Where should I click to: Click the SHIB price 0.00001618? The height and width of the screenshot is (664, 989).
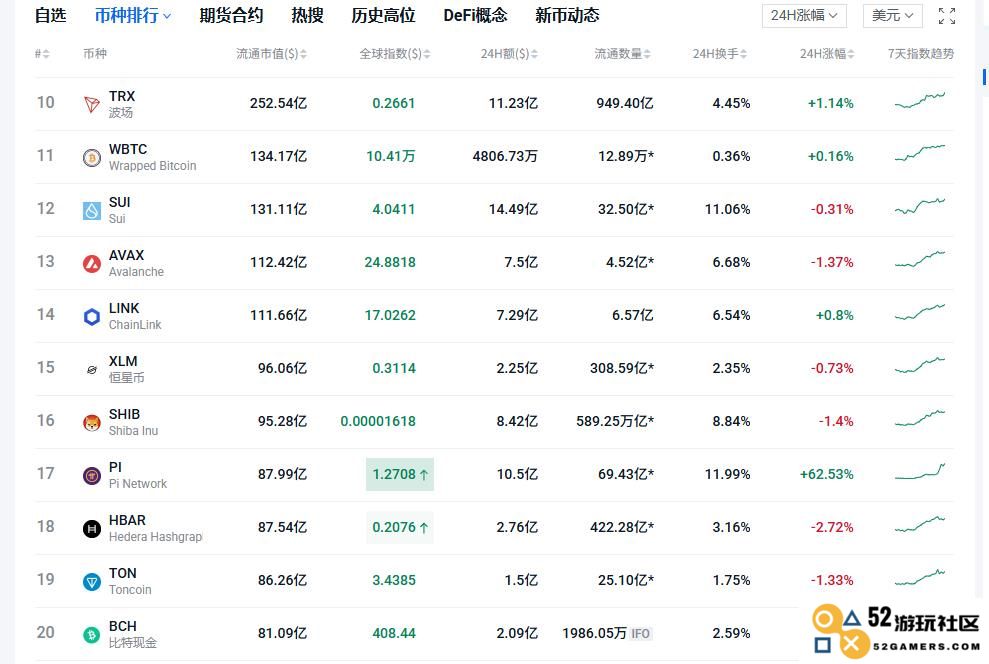pos(378,421)
